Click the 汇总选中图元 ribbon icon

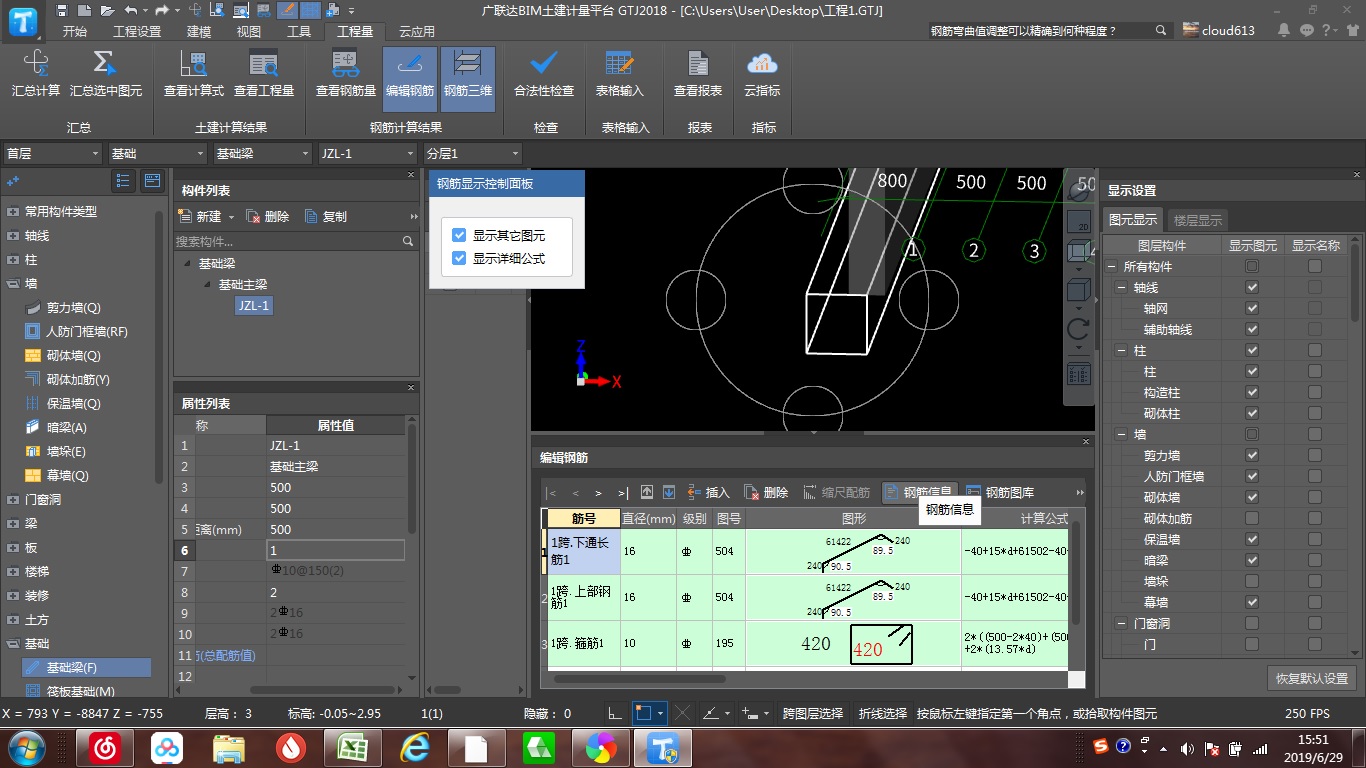pos(105,73)
